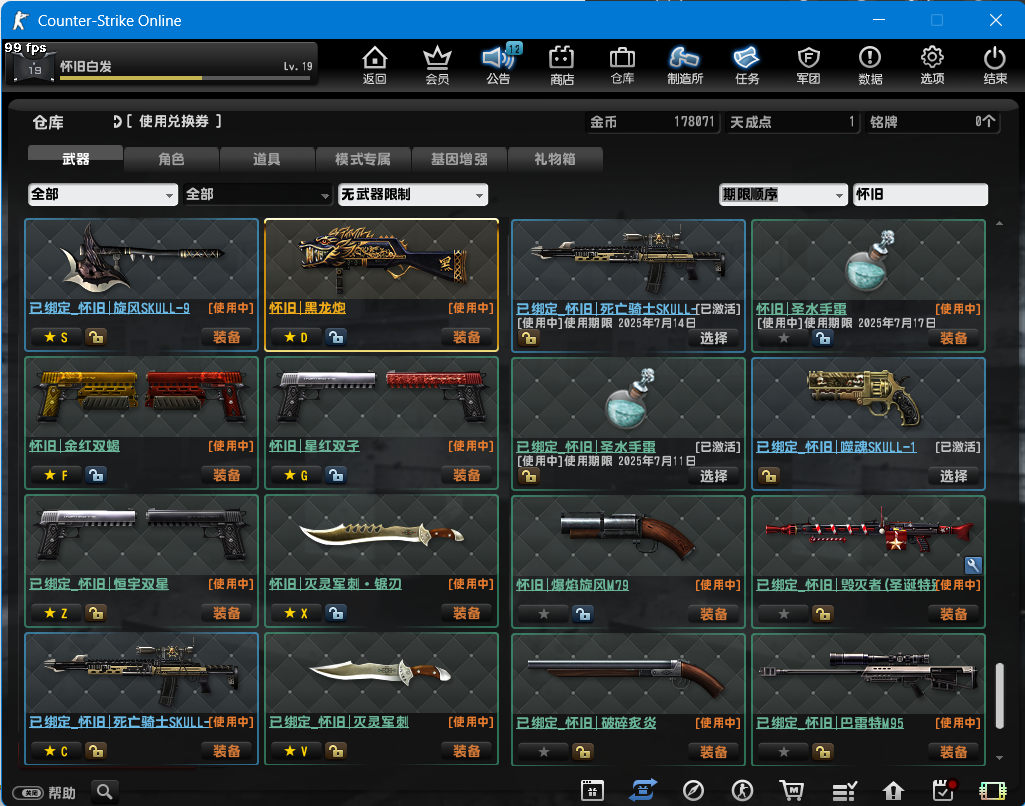Click 装备 for 黑龙炮
This screenshot has height=806, width=1025.
click(467, 337)
